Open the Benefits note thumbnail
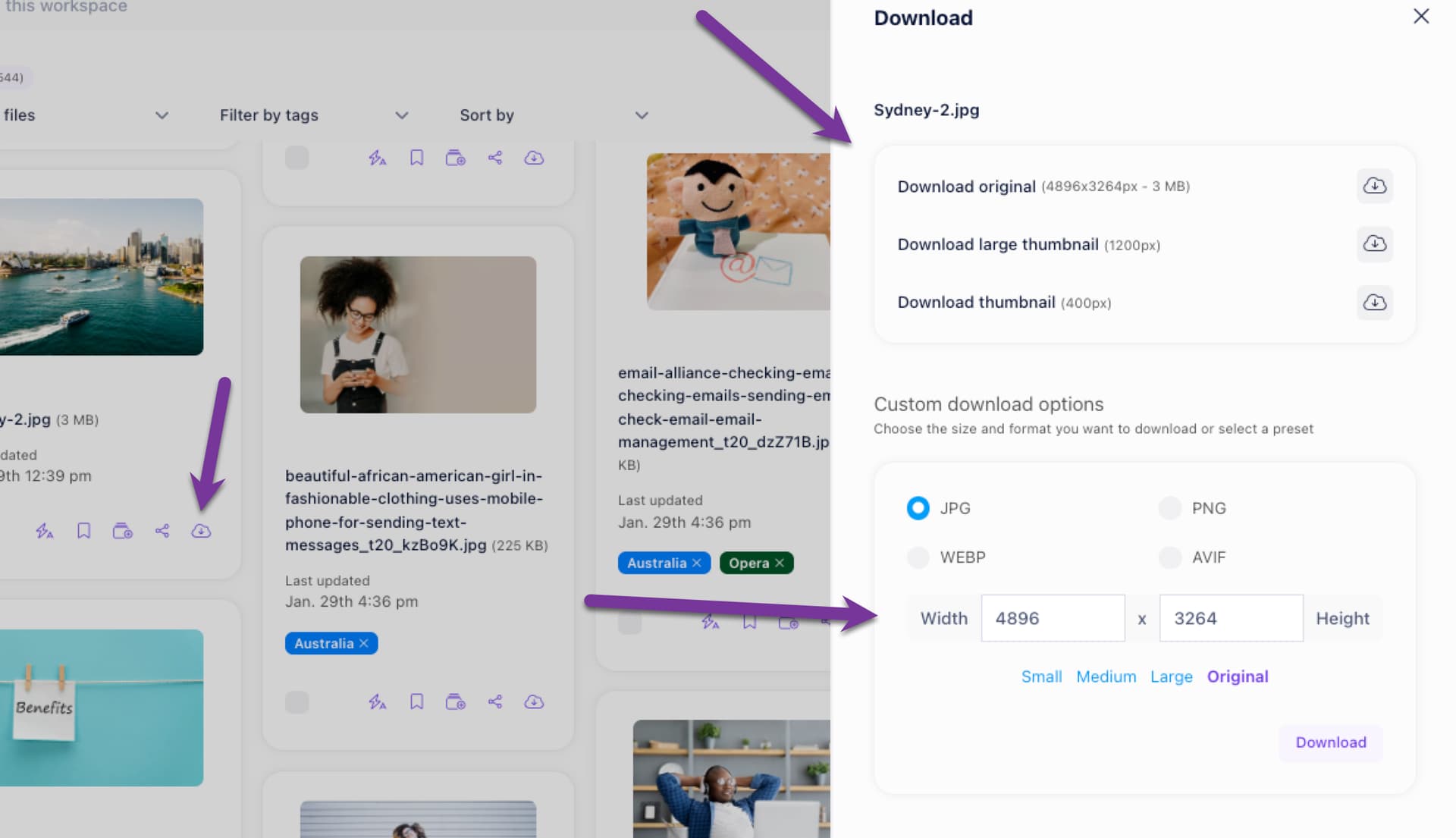The height and width of the screenshot is (838, 1456). (102, 708)
